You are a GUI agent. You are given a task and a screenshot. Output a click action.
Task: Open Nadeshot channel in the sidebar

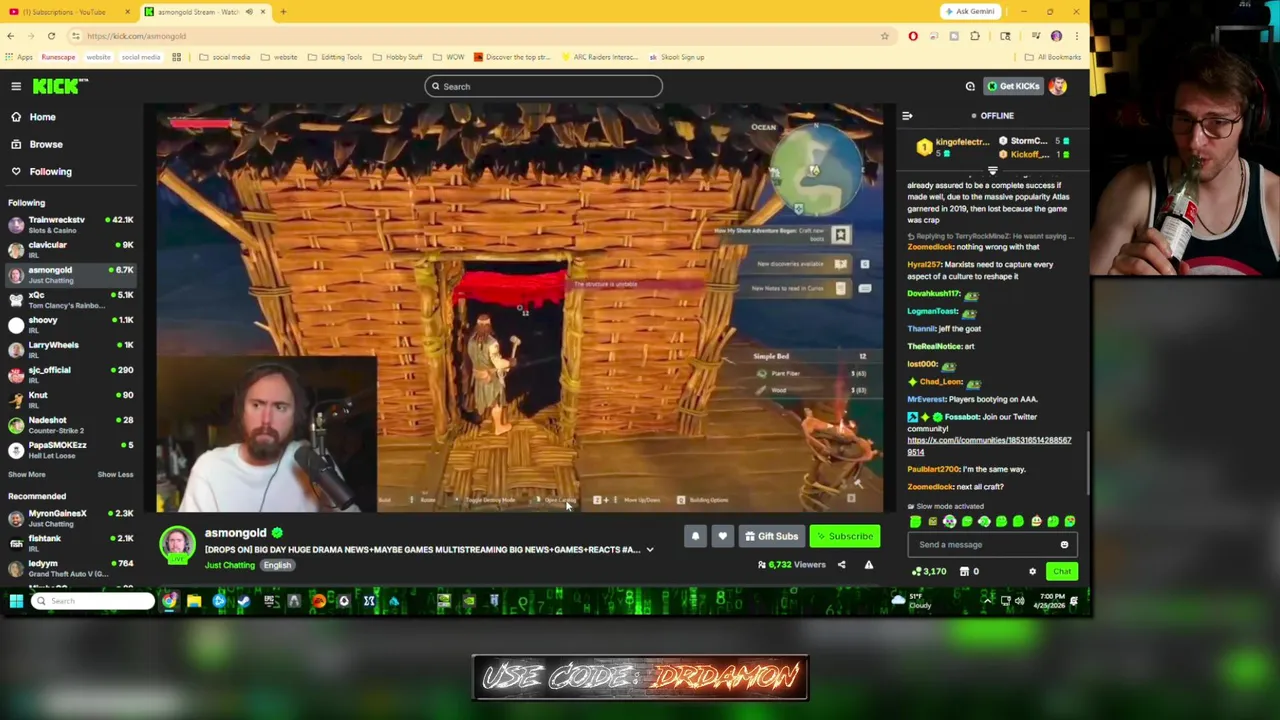(70, 424)
